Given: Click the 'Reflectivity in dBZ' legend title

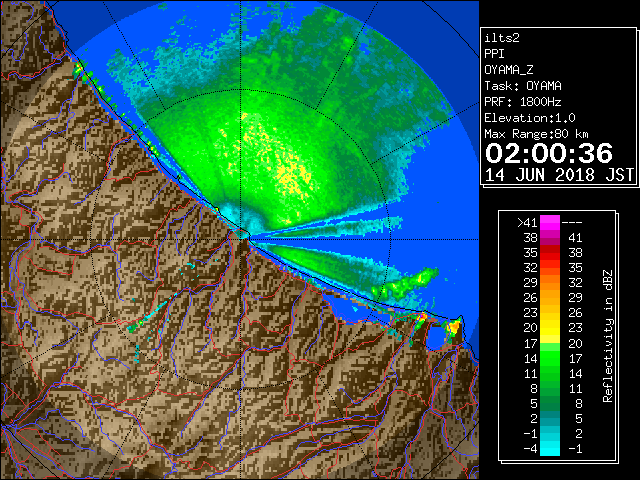Looking at the screenshot, I should (x=608, y=336).
